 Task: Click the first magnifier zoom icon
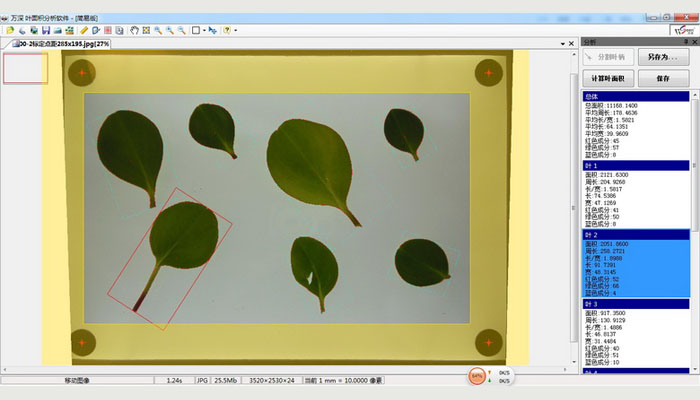coord(158,30)
